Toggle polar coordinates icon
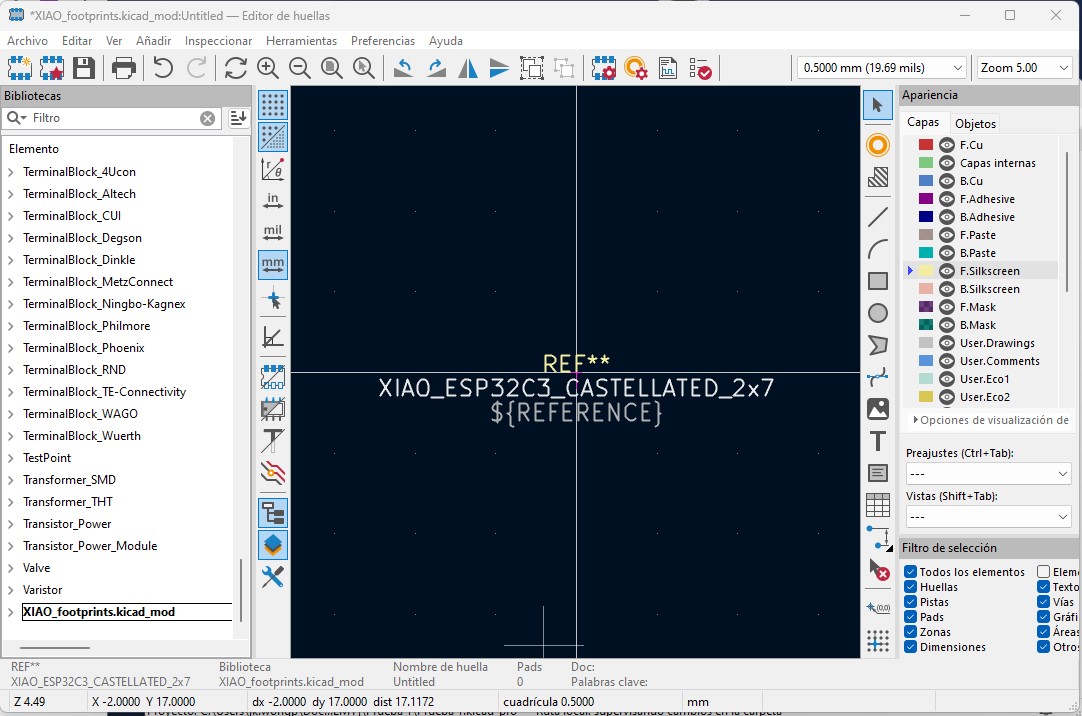This screenshot has width=1082, height=716. (x=273, y=168)
